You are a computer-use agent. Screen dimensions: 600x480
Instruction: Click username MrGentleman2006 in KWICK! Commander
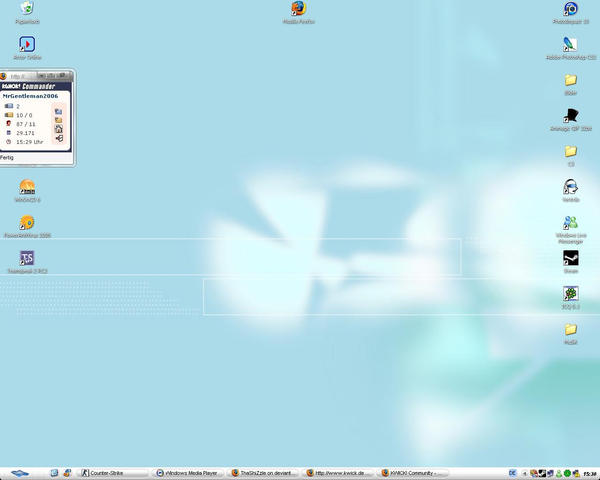[30, 96]
